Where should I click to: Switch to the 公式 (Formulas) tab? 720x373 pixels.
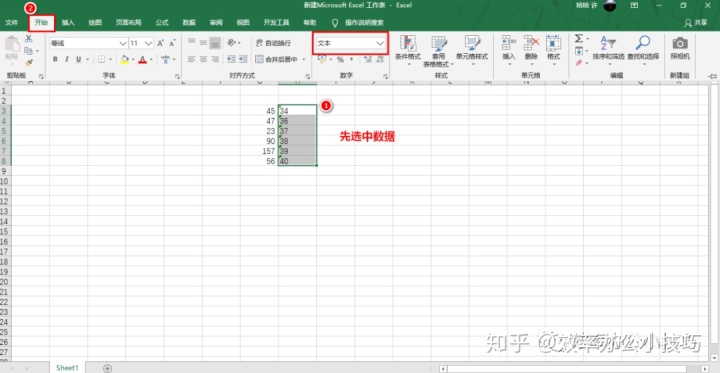pyautogui.click(x=162, y=23)
